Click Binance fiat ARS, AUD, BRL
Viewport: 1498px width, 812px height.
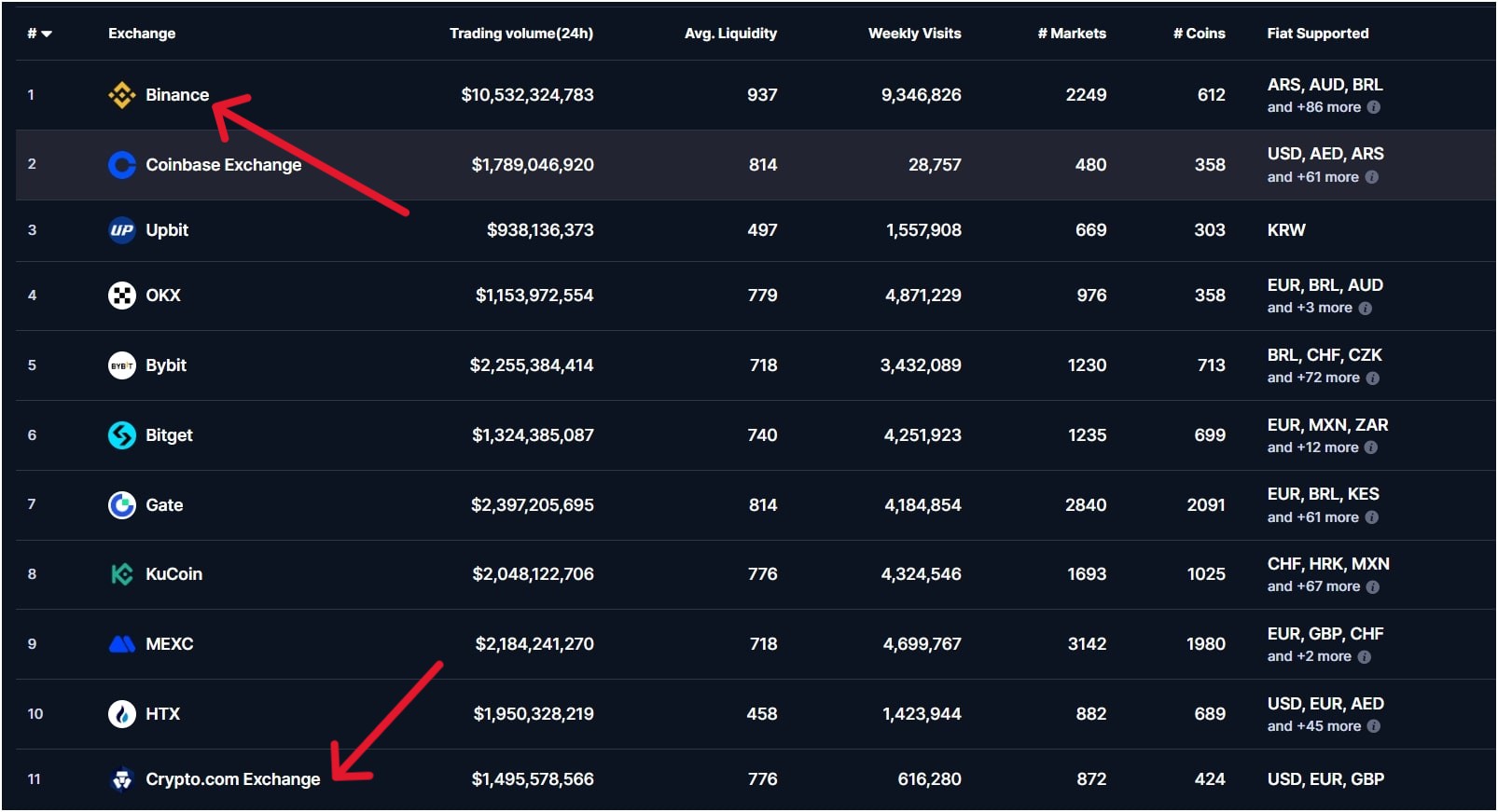click(x=1325, y=85)
